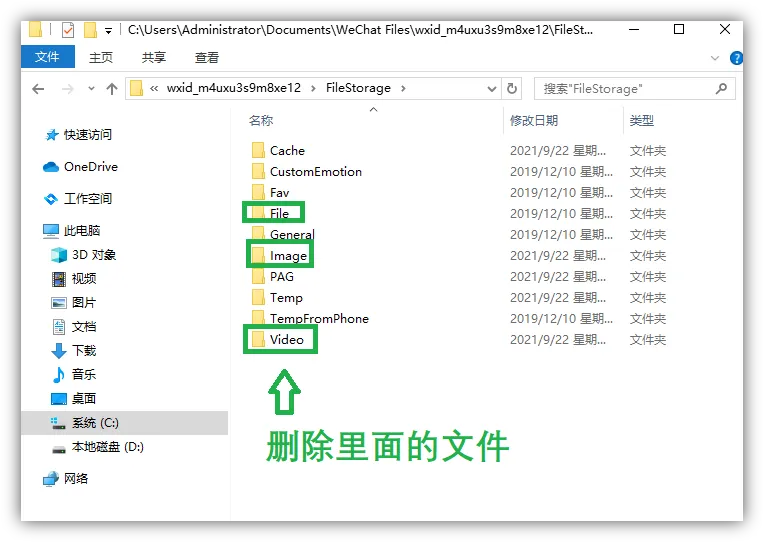Click the Back navigation arrow
This screenshot has width=764, height=542.
38,89
